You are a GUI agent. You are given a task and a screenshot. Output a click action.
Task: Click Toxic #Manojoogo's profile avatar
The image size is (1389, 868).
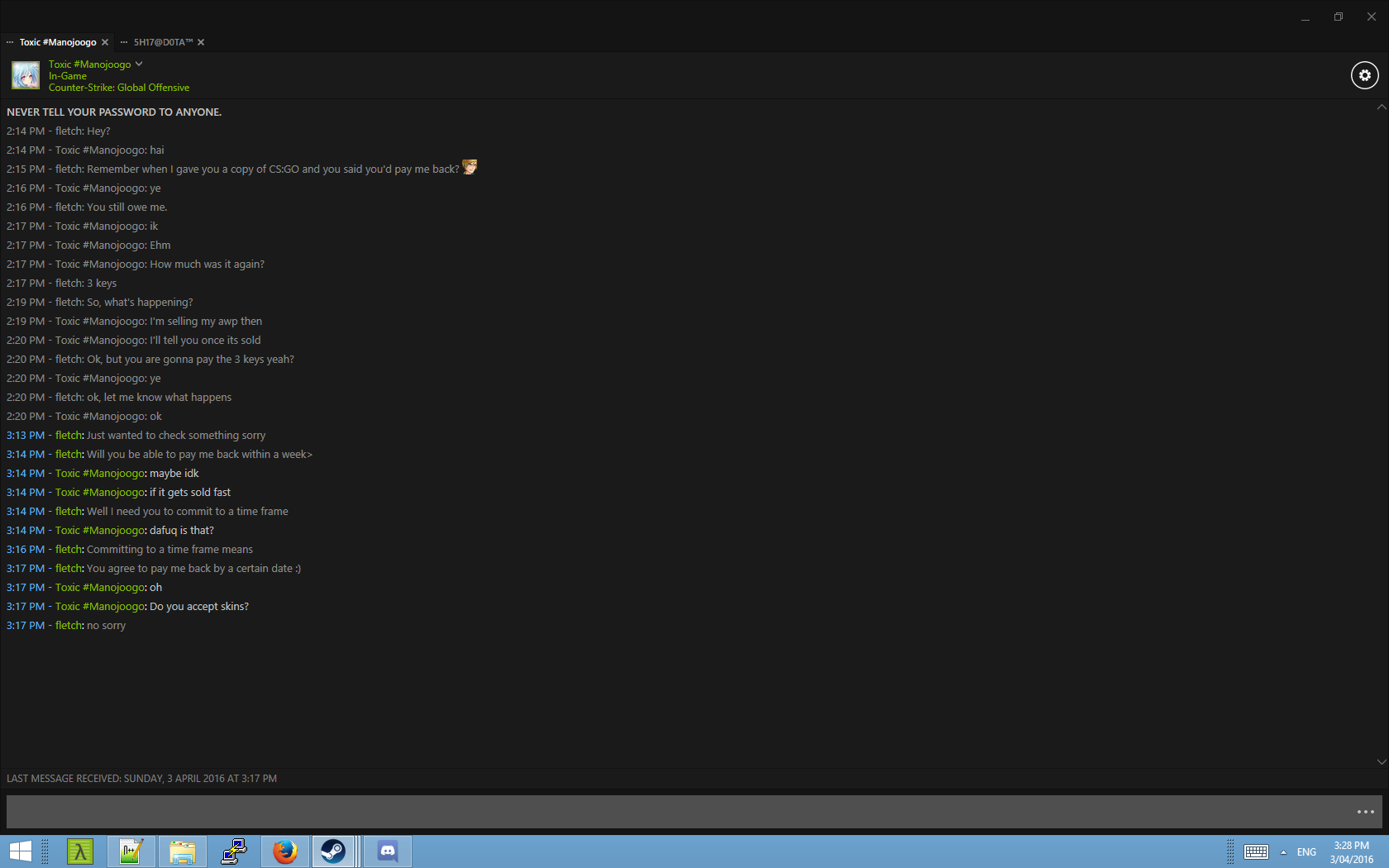[x=26, y=75]
